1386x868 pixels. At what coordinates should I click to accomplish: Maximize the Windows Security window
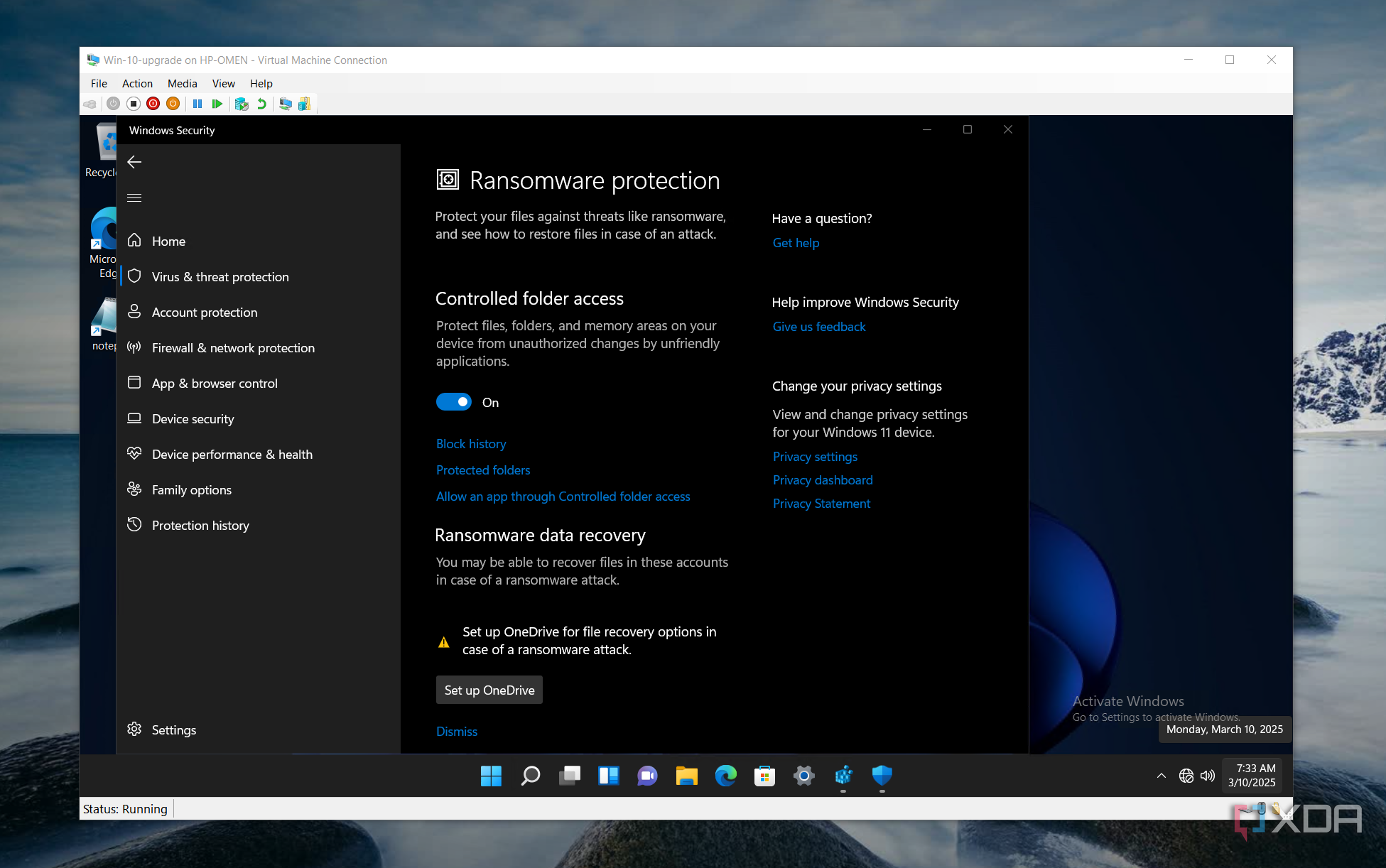tap(968, 129)
